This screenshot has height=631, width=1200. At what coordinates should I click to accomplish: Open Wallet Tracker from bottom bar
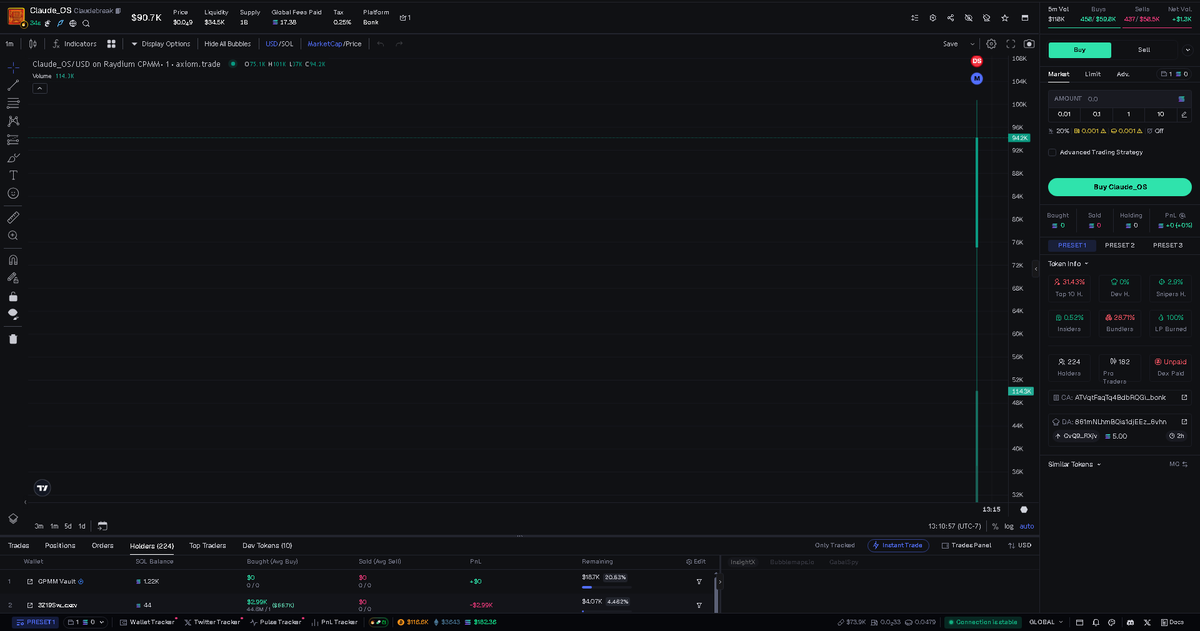pyautogui.click(x=146, y=622)
